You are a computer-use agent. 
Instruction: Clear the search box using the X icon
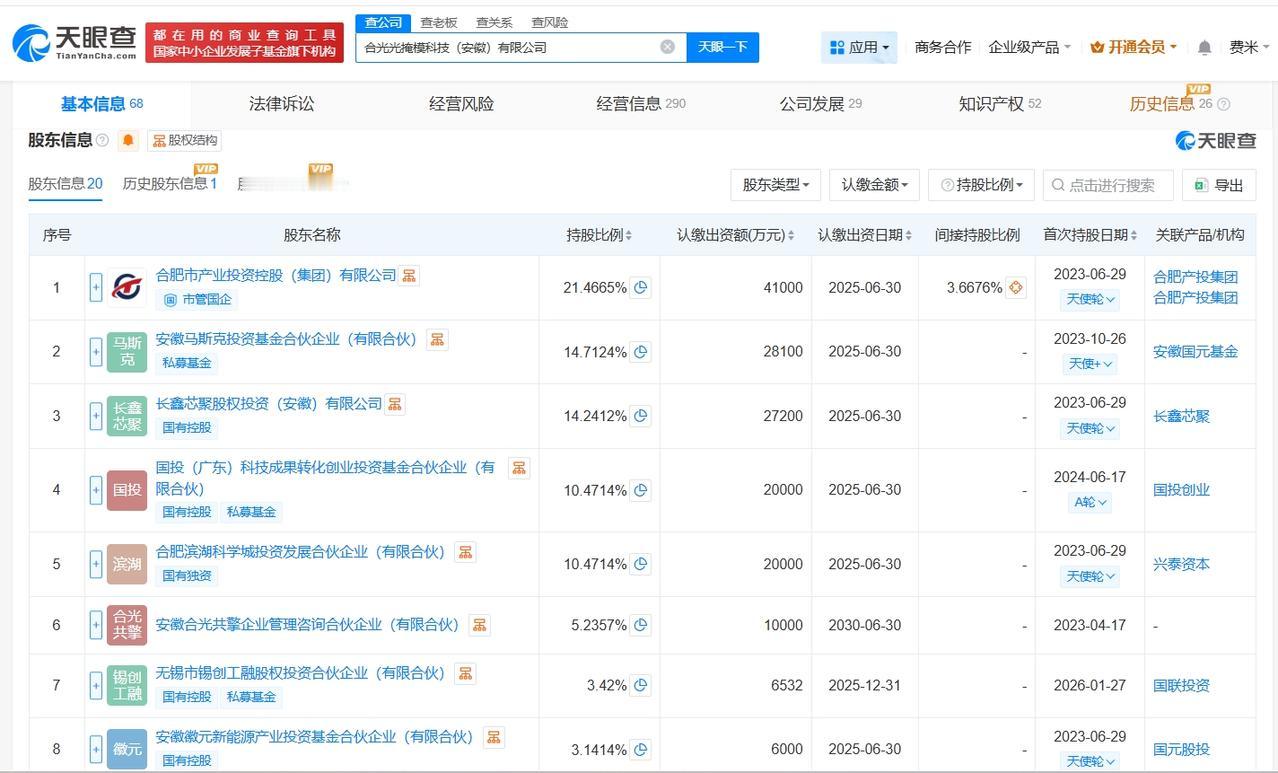coord(666,46)
